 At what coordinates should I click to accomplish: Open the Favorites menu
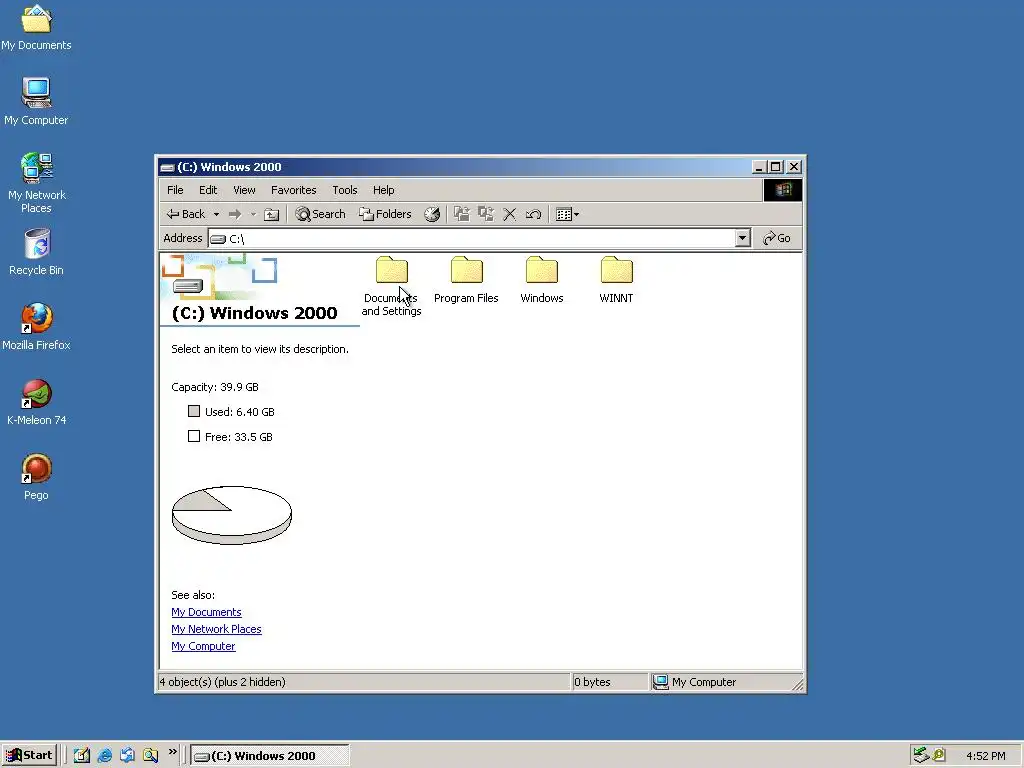pos(293,190)
